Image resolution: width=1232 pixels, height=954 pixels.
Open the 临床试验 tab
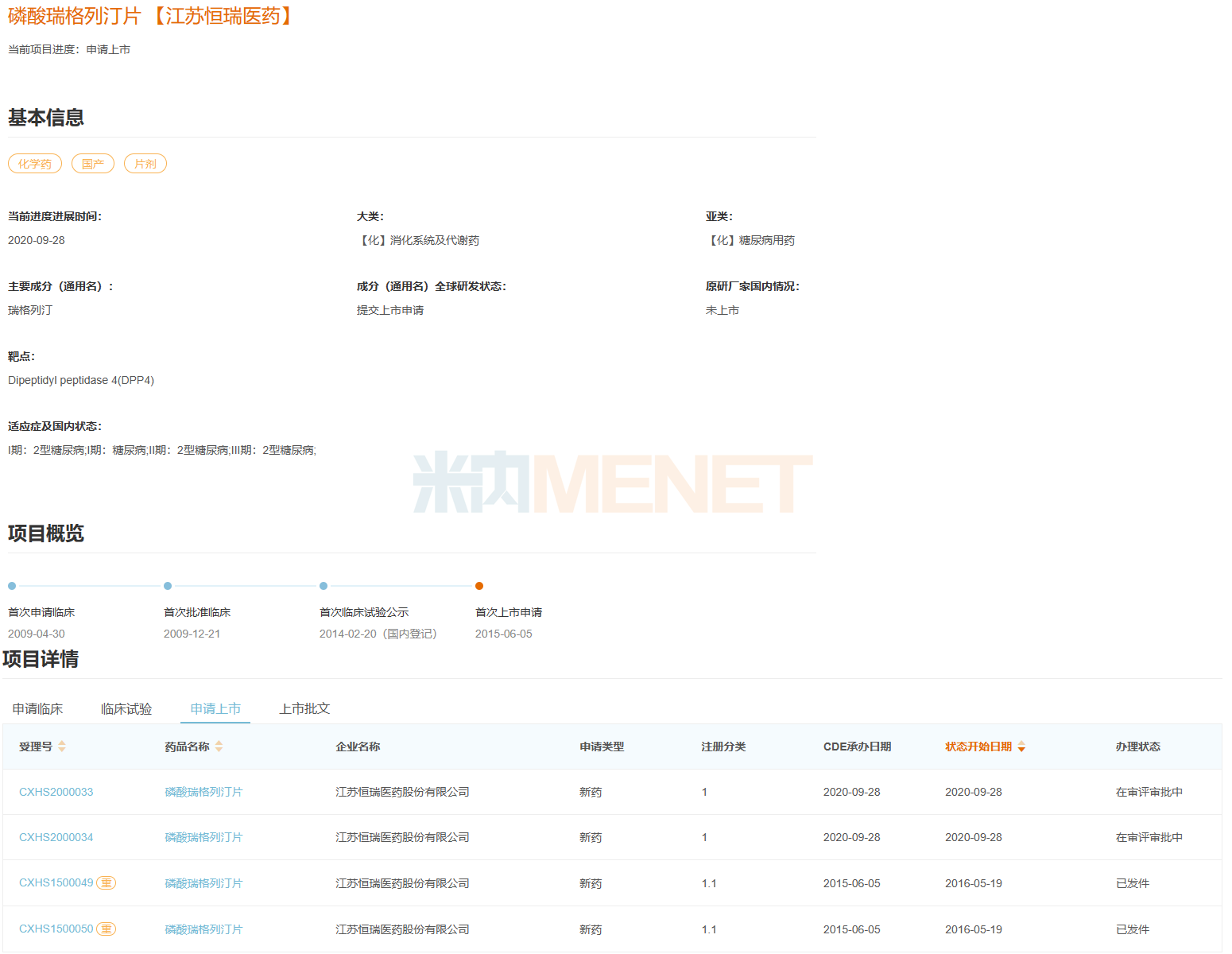click(126, 709)
